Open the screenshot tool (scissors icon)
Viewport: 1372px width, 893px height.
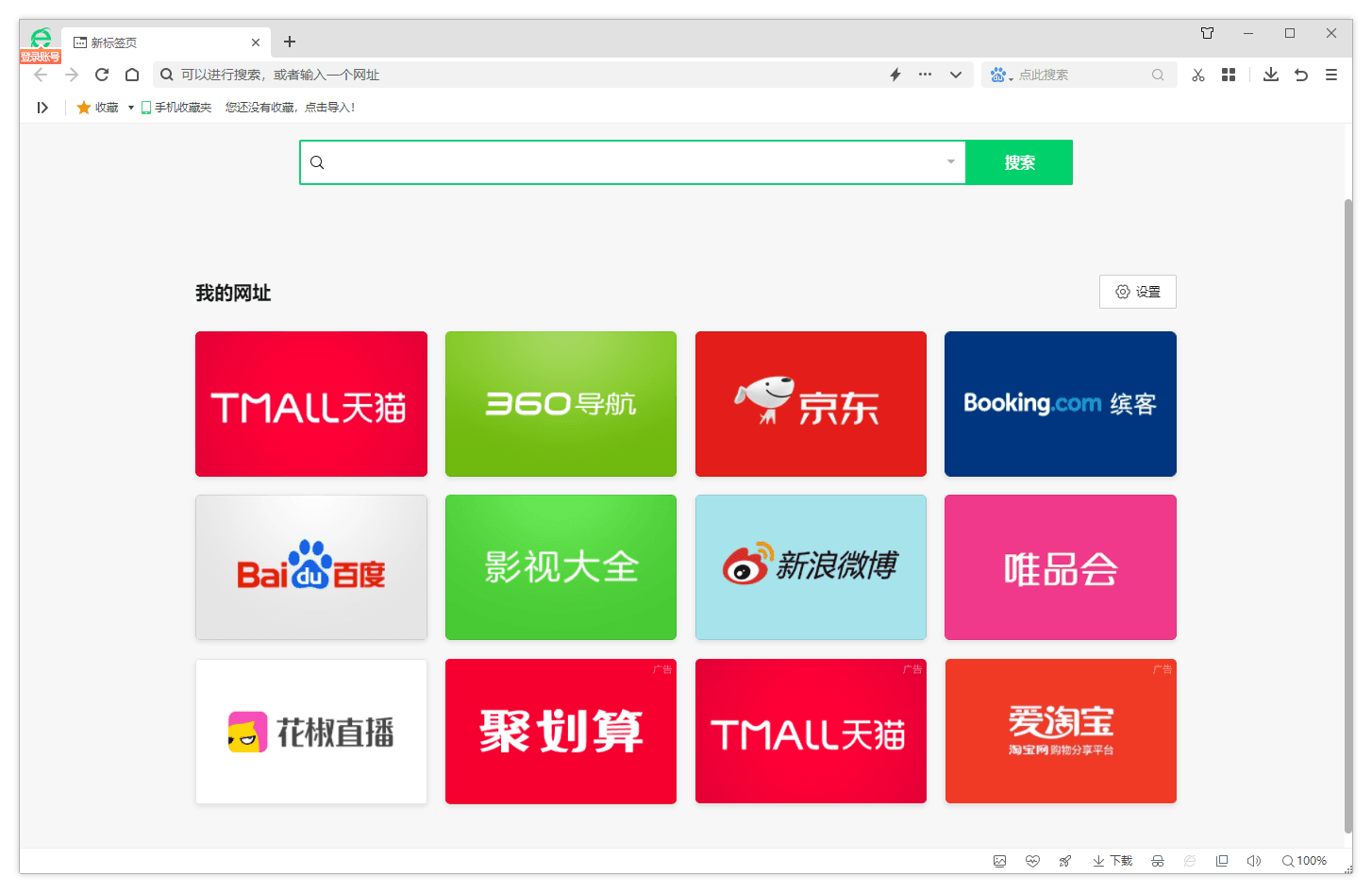[1197, 75]
